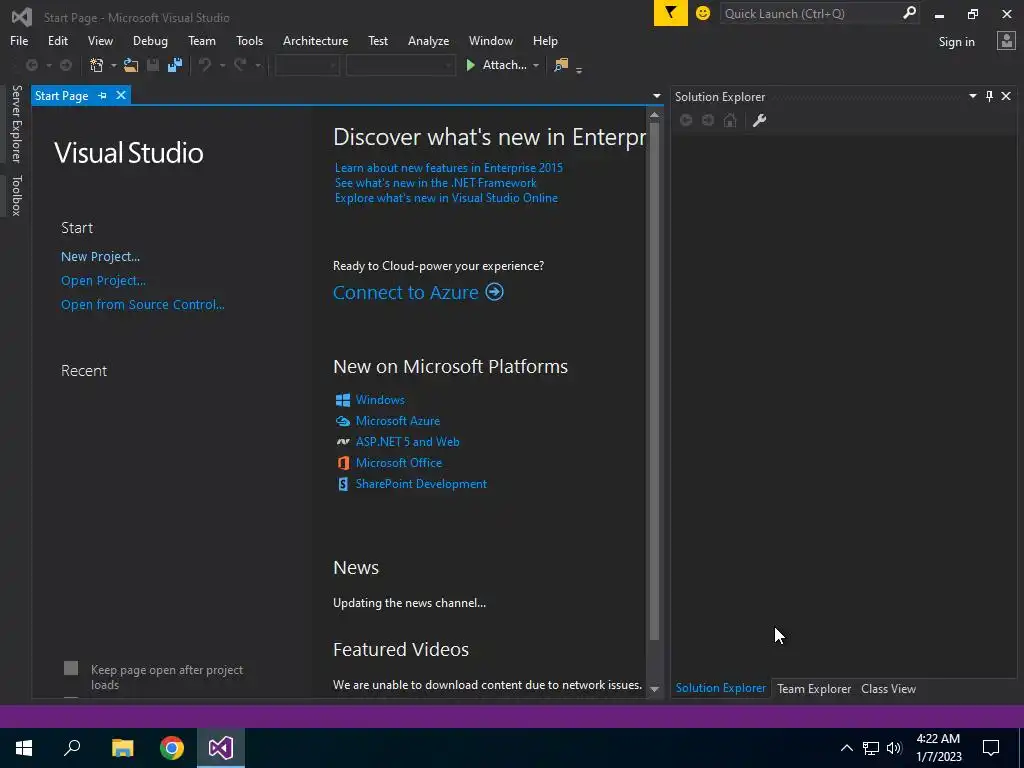Click the Save All toolbar icon
Viewport: 1024px width, 768px height.
(174, 65)
